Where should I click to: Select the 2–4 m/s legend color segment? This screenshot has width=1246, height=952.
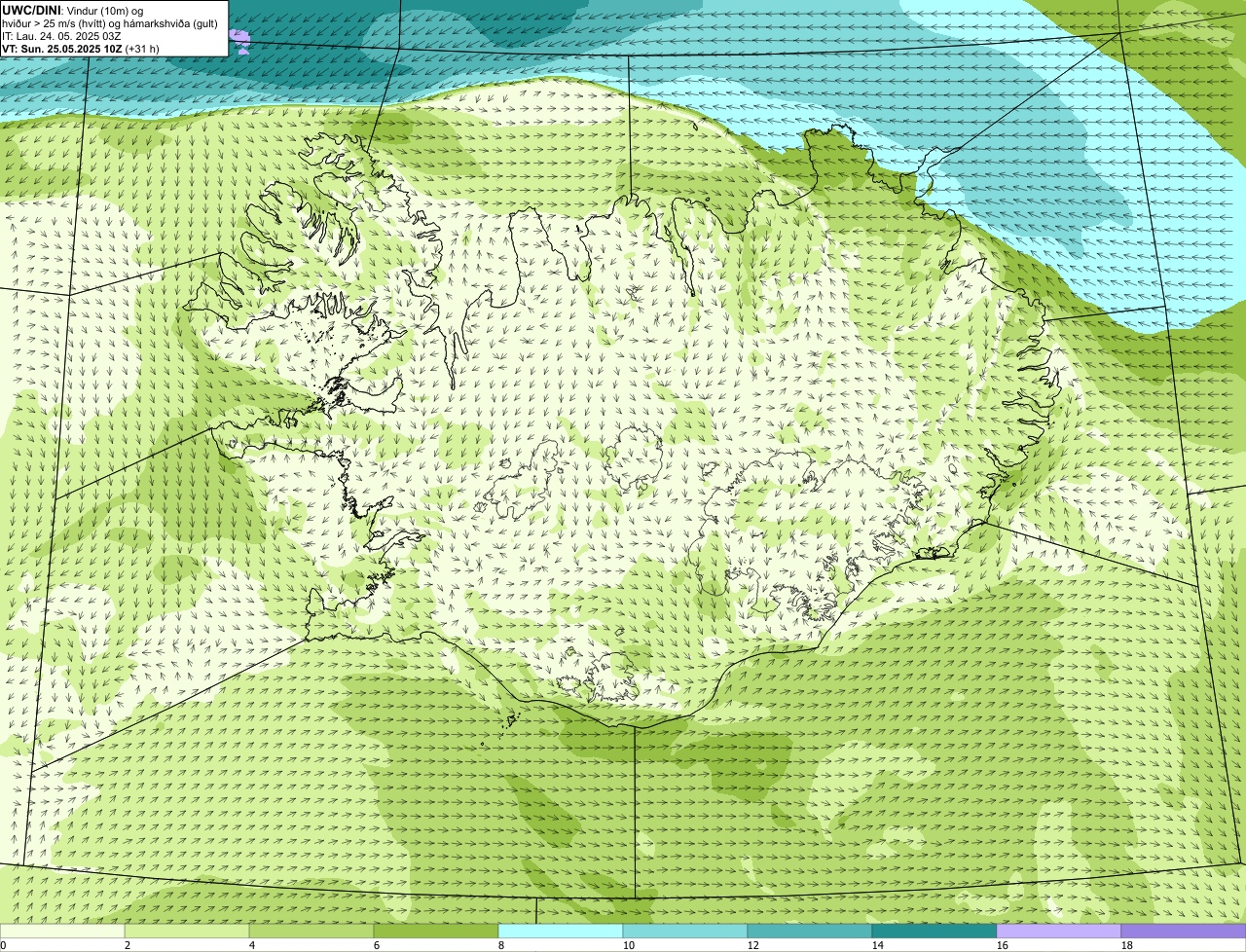click(x=187, y=931)
